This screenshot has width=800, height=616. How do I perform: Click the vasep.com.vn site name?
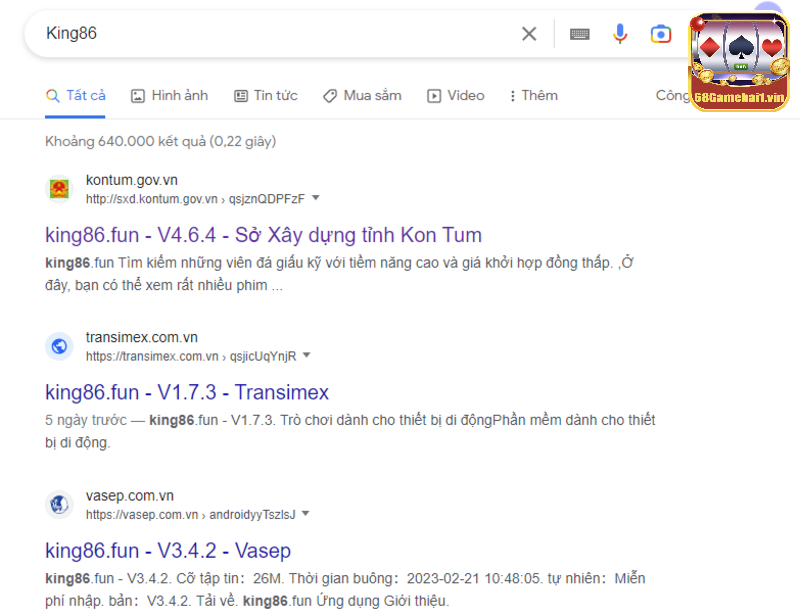[130, 496]
